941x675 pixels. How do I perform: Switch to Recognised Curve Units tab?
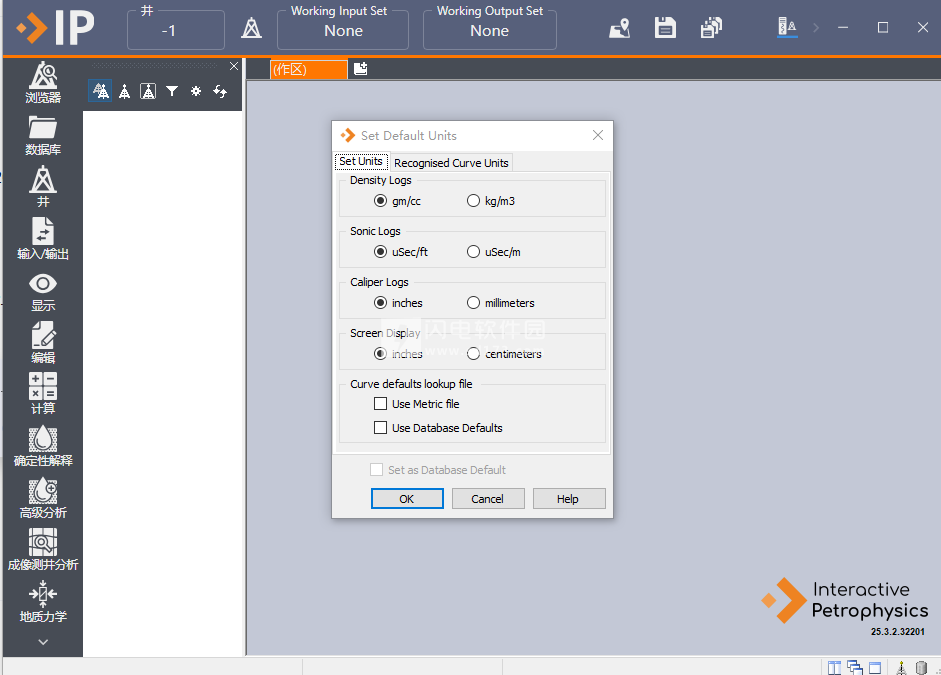click(x=451, y=163)
